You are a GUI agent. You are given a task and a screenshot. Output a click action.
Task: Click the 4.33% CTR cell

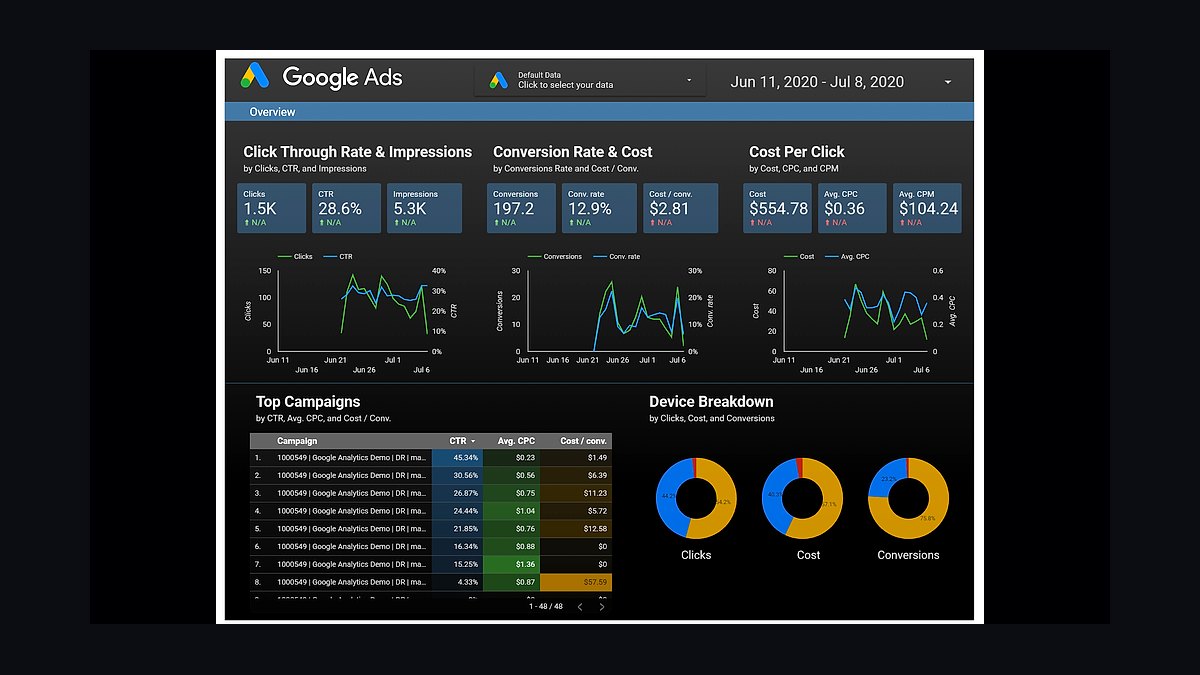pos(457,582)
